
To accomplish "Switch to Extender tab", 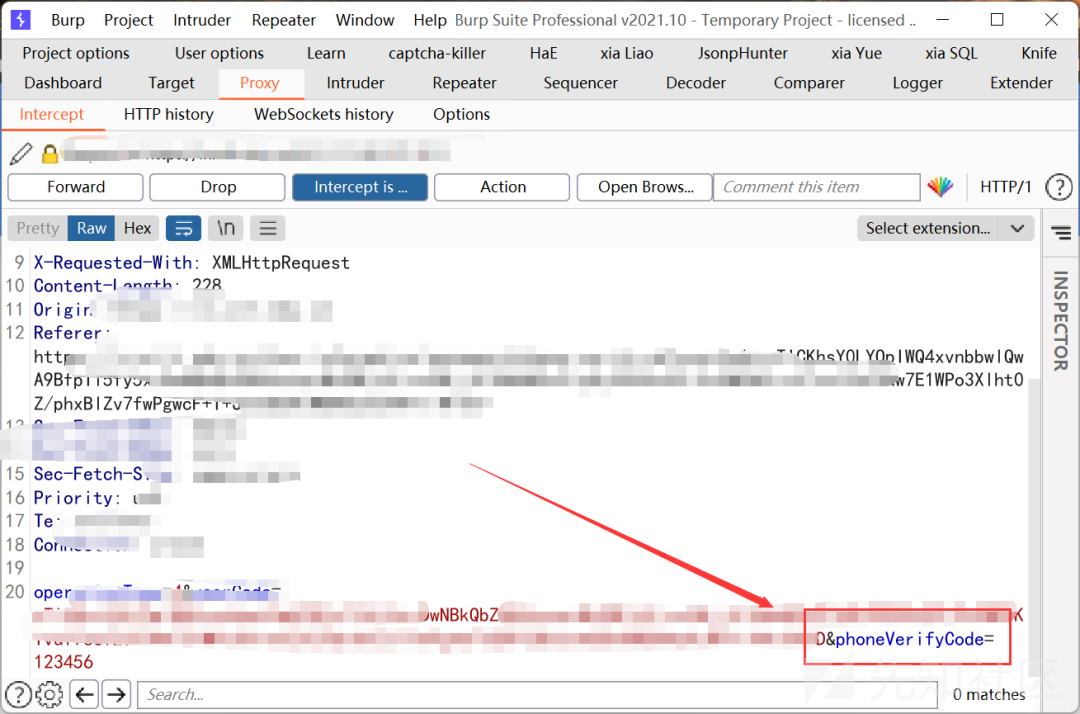I will click(x=1021, y=83).
